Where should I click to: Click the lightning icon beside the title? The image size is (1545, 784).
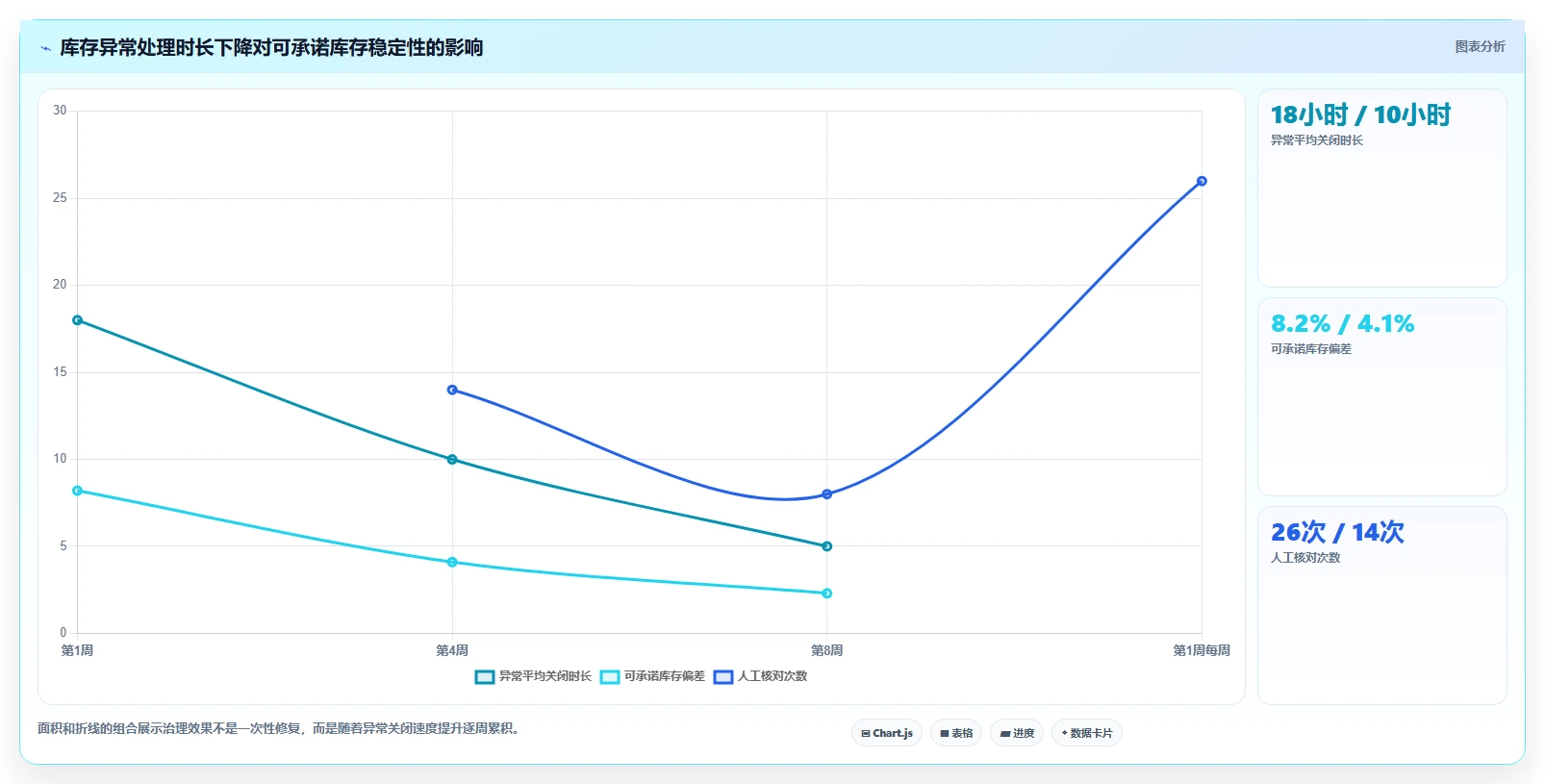coord(45,48)
